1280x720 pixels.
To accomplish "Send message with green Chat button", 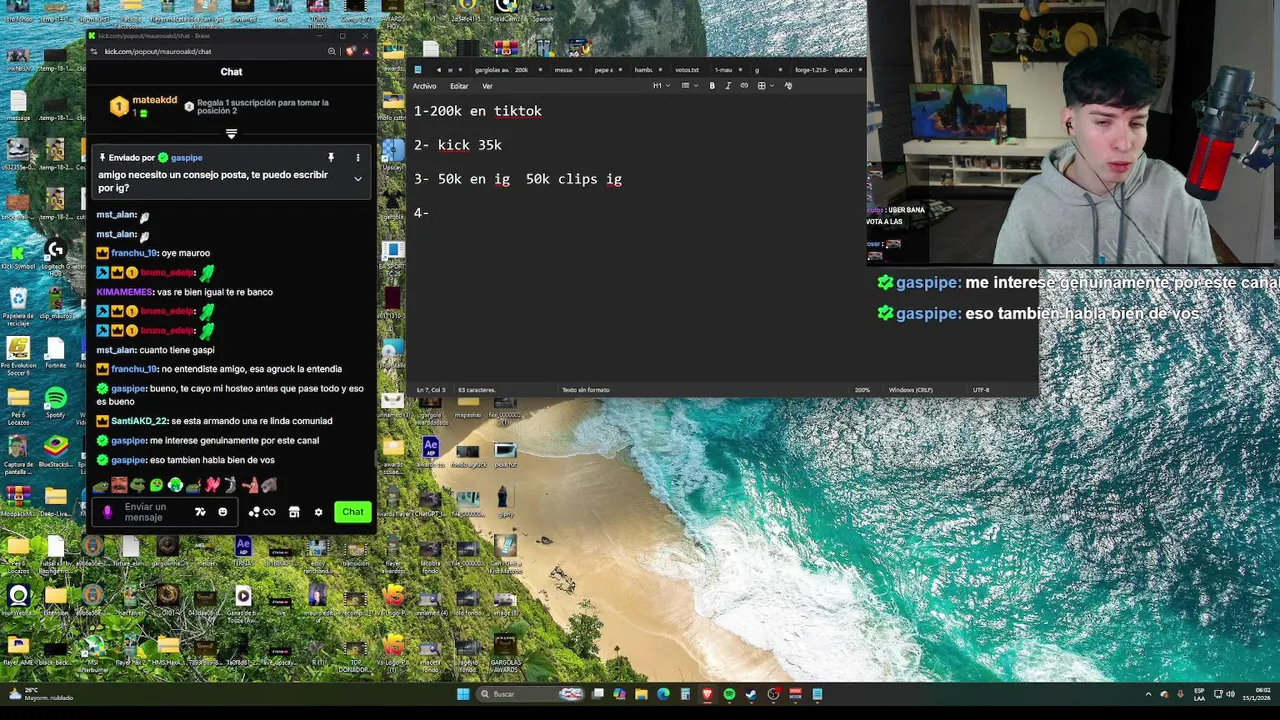I will tap(352, 512).
